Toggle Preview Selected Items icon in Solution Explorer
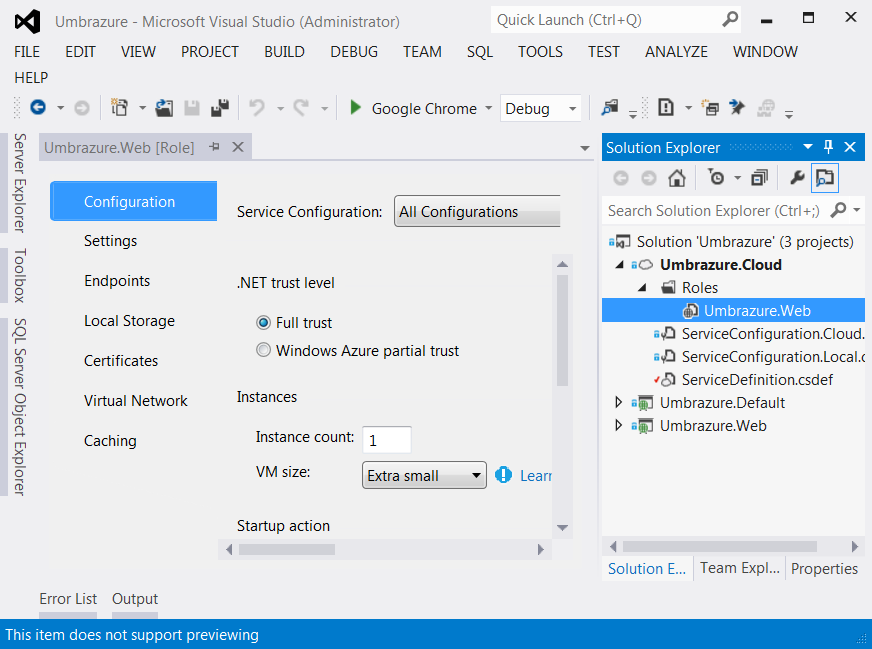872x649 pixels. [825, 178]
